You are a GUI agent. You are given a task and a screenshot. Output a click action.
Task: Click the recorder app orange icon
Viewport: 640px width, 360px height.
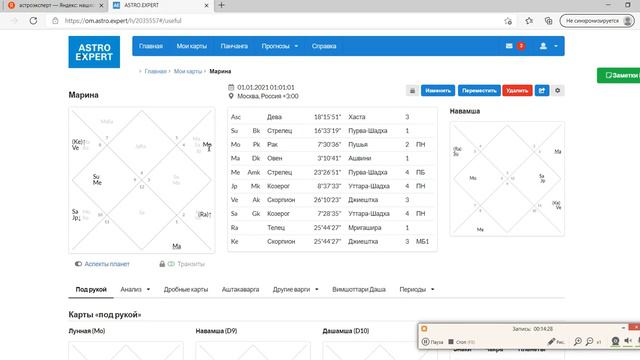(x=424, y=329)
